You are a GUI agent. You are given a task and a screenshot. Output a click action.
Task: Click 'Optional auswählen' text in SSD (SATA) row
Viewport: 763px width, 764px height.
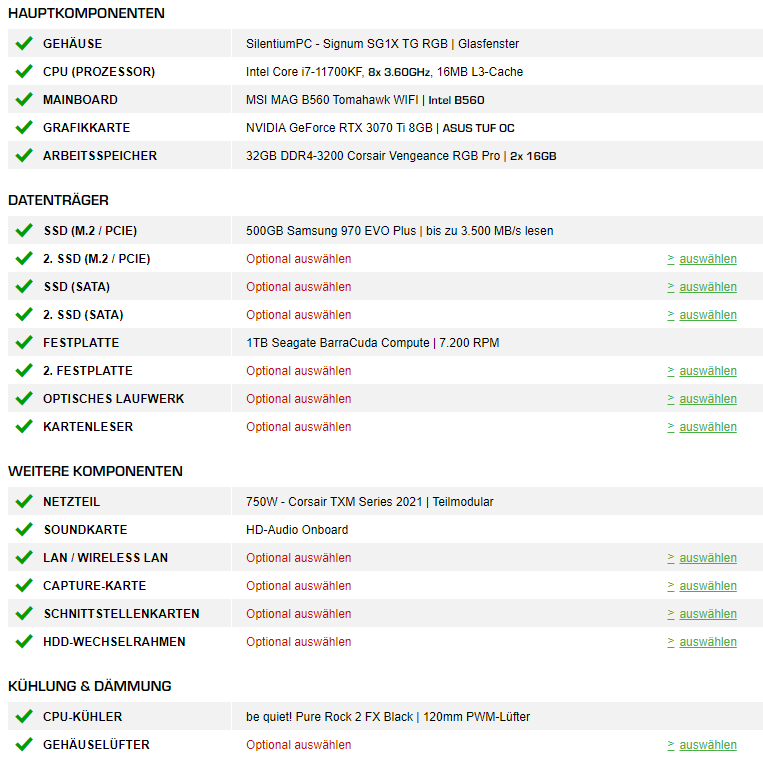(x=299, y=286)
